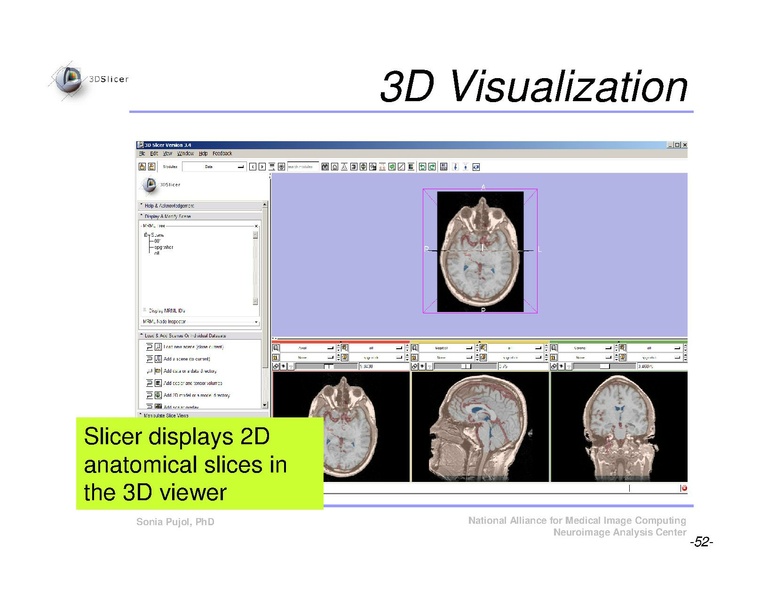Click the yellow viewer slice offset slider
776x600 pixels.
[465, 366]
